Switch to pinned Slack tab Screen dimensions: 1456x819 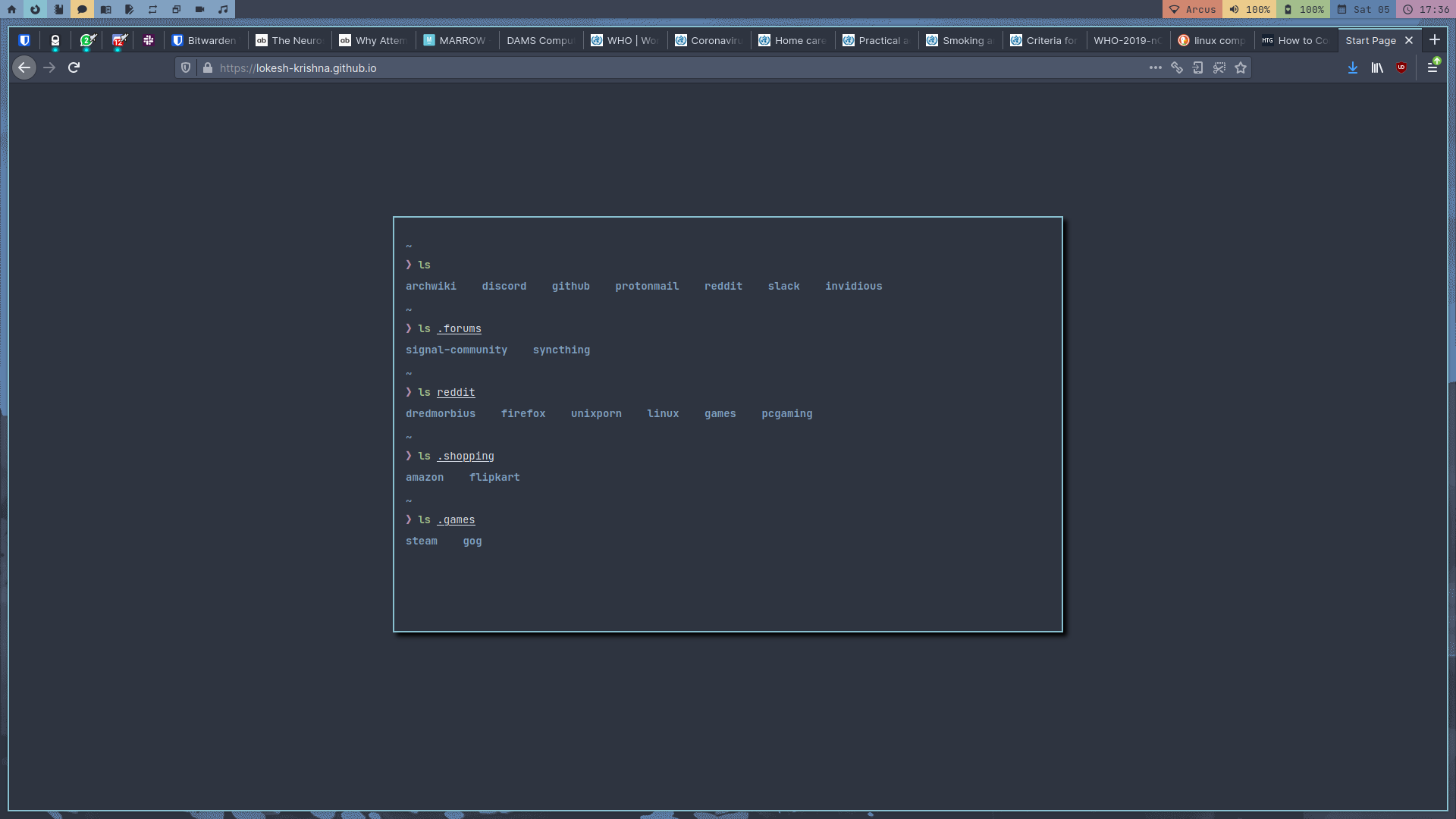pos(149,41)
